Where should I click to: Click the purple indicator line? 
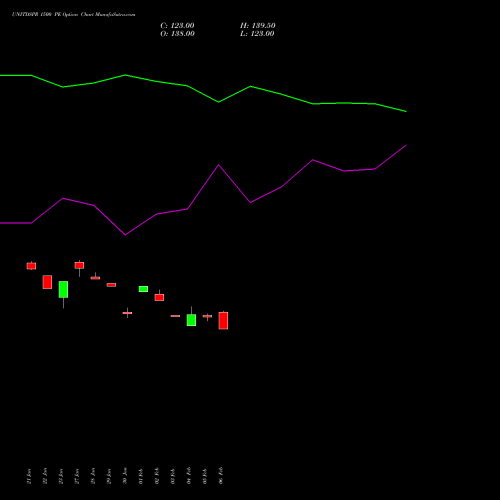coord(203,190)
